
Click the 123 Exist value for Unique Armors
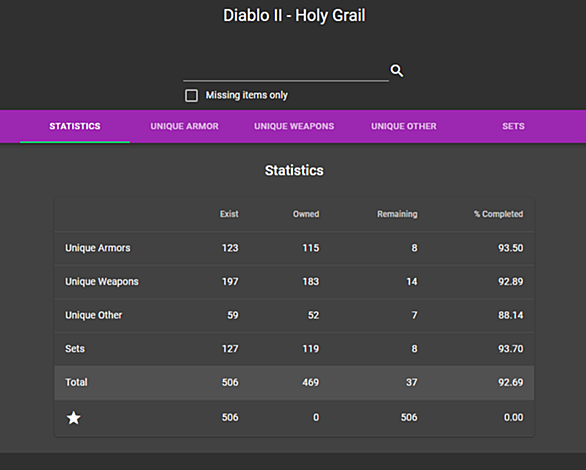[x=230, y=248]
